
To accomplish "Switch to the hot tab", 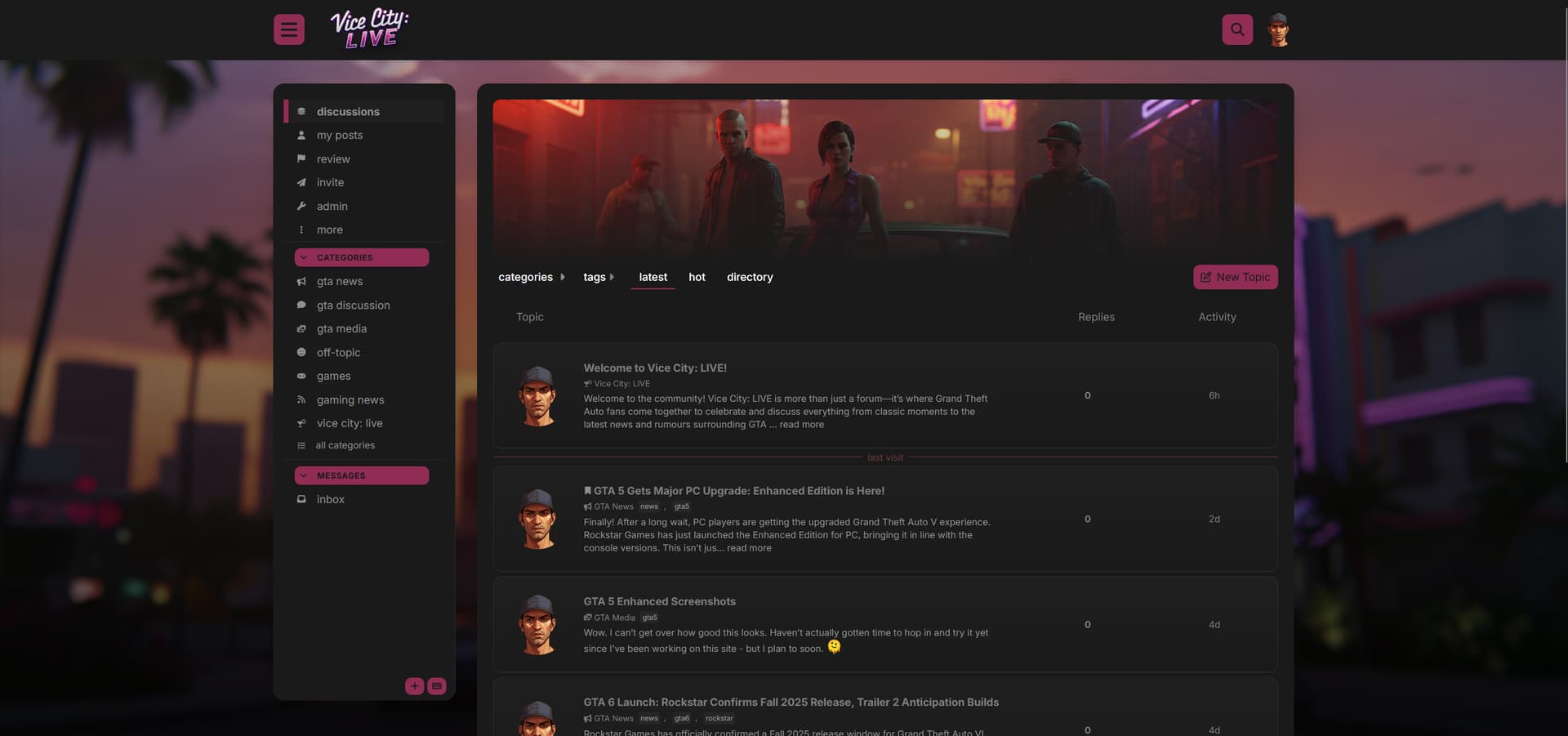I will tap(697, 277).
